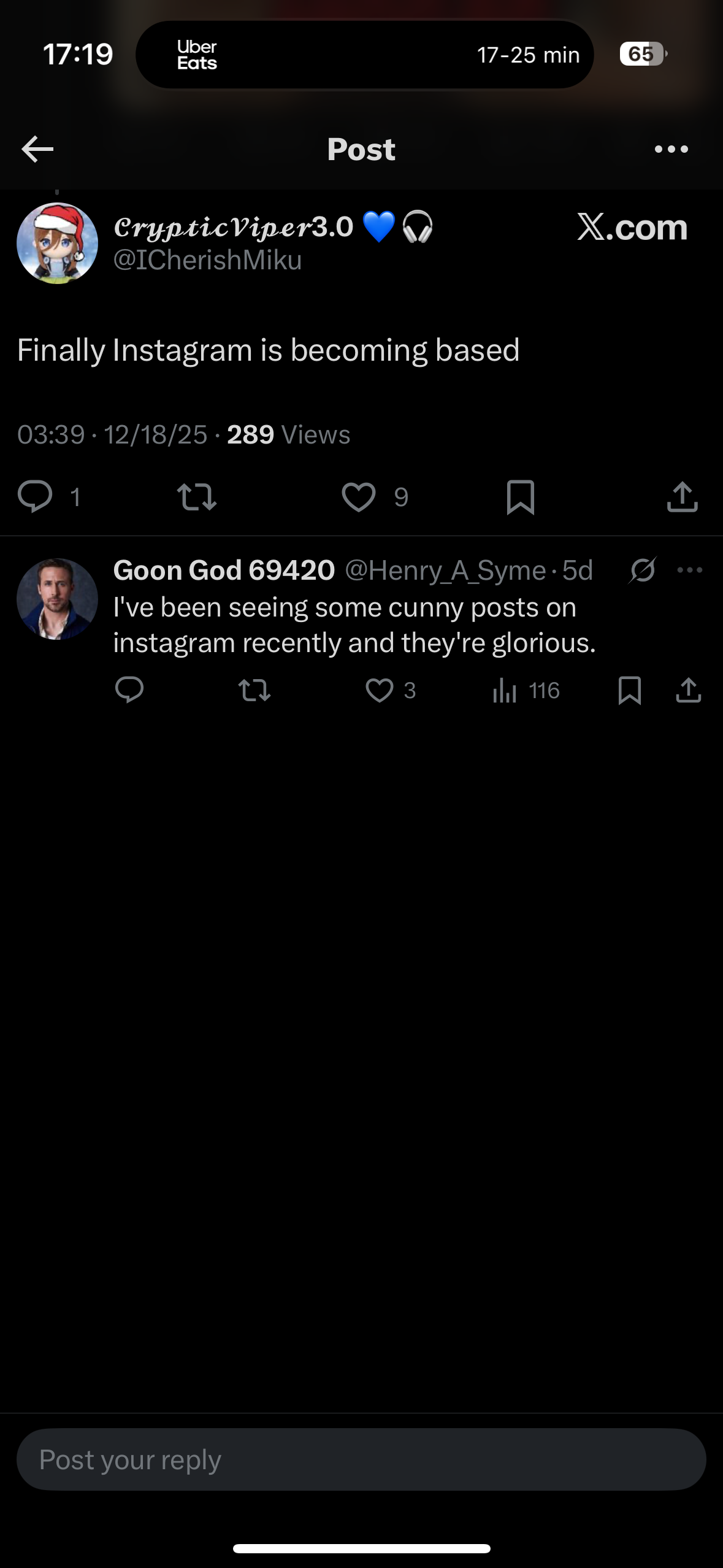Bookmark Goon God 69420's reply
Image resolution: width=723 pixels, height=1568 pixels.
(630, 691)
